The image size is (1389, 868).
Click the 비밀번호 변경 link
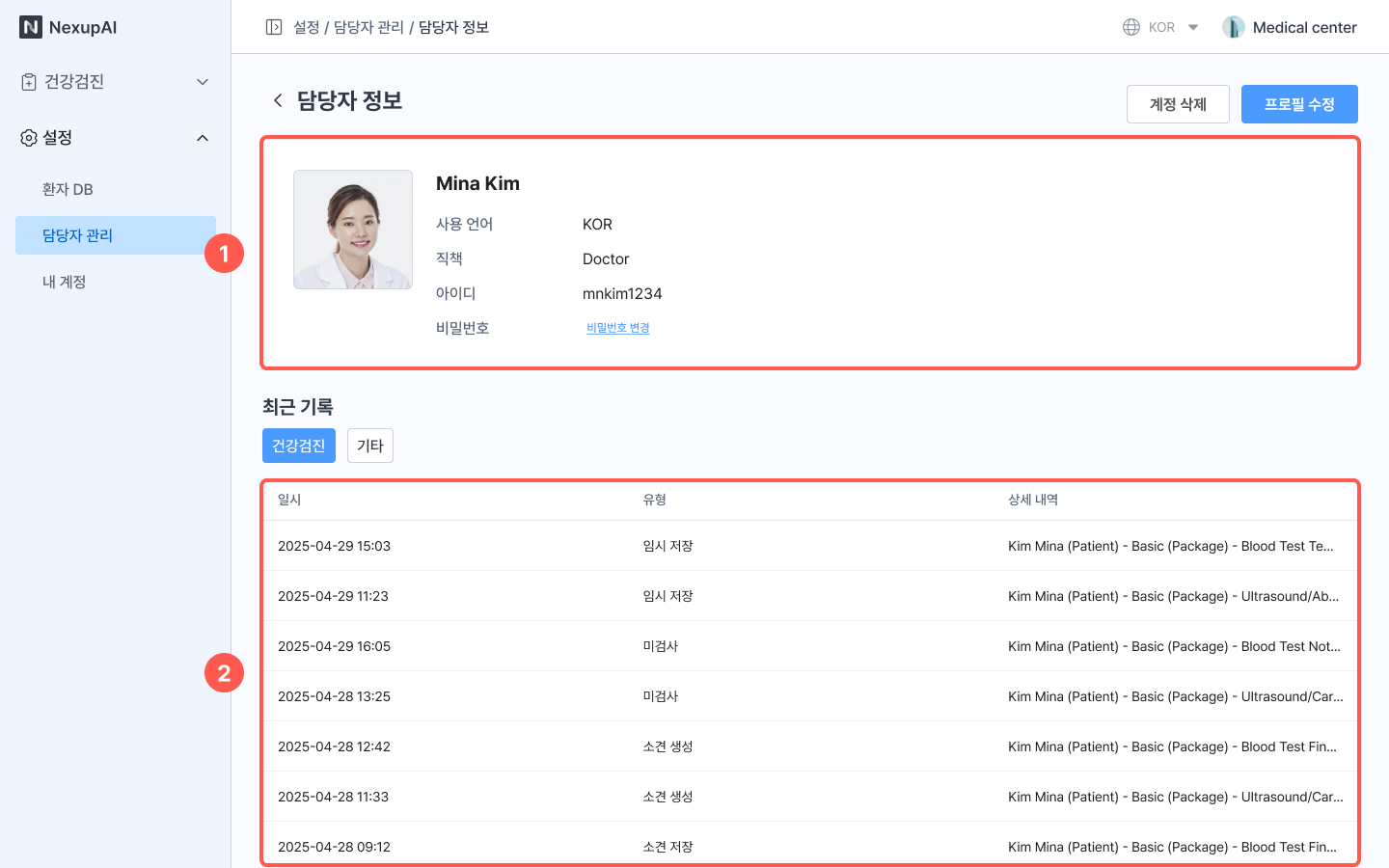pyautogui.click(x=617, y=328)
